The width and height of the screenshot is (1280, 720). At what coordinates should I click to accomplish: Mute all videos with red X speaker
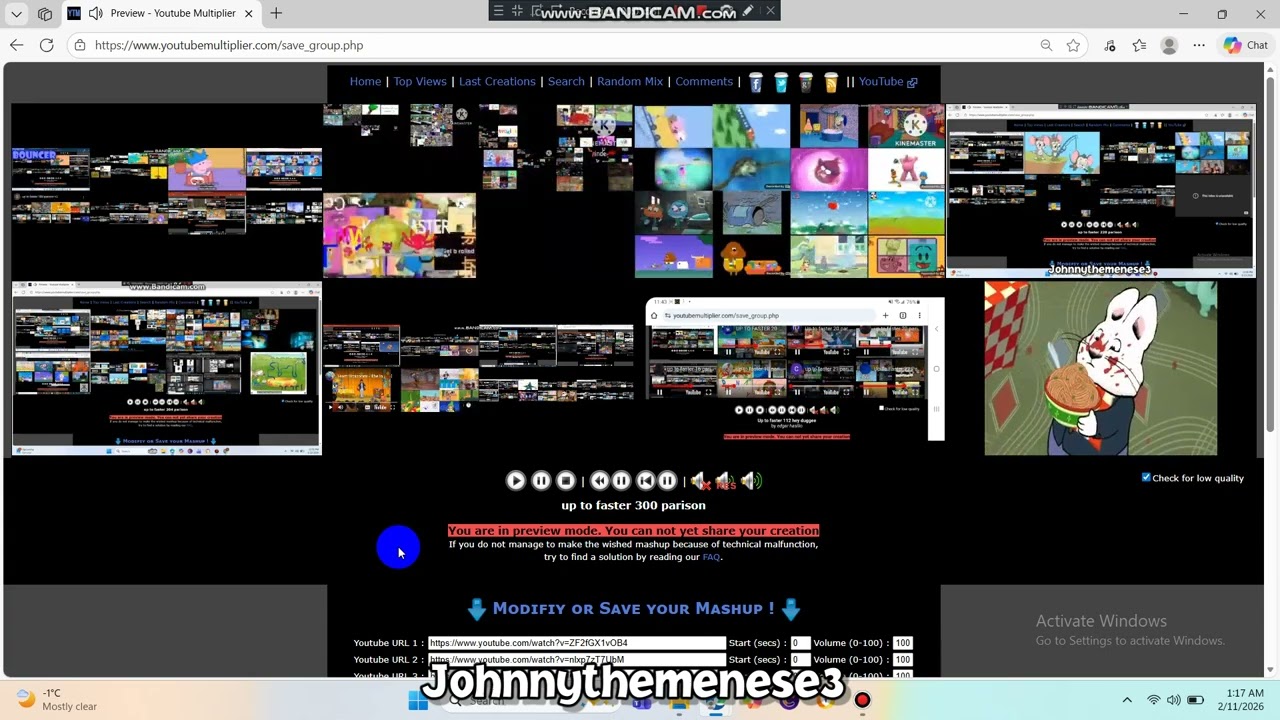coord(700,481)
